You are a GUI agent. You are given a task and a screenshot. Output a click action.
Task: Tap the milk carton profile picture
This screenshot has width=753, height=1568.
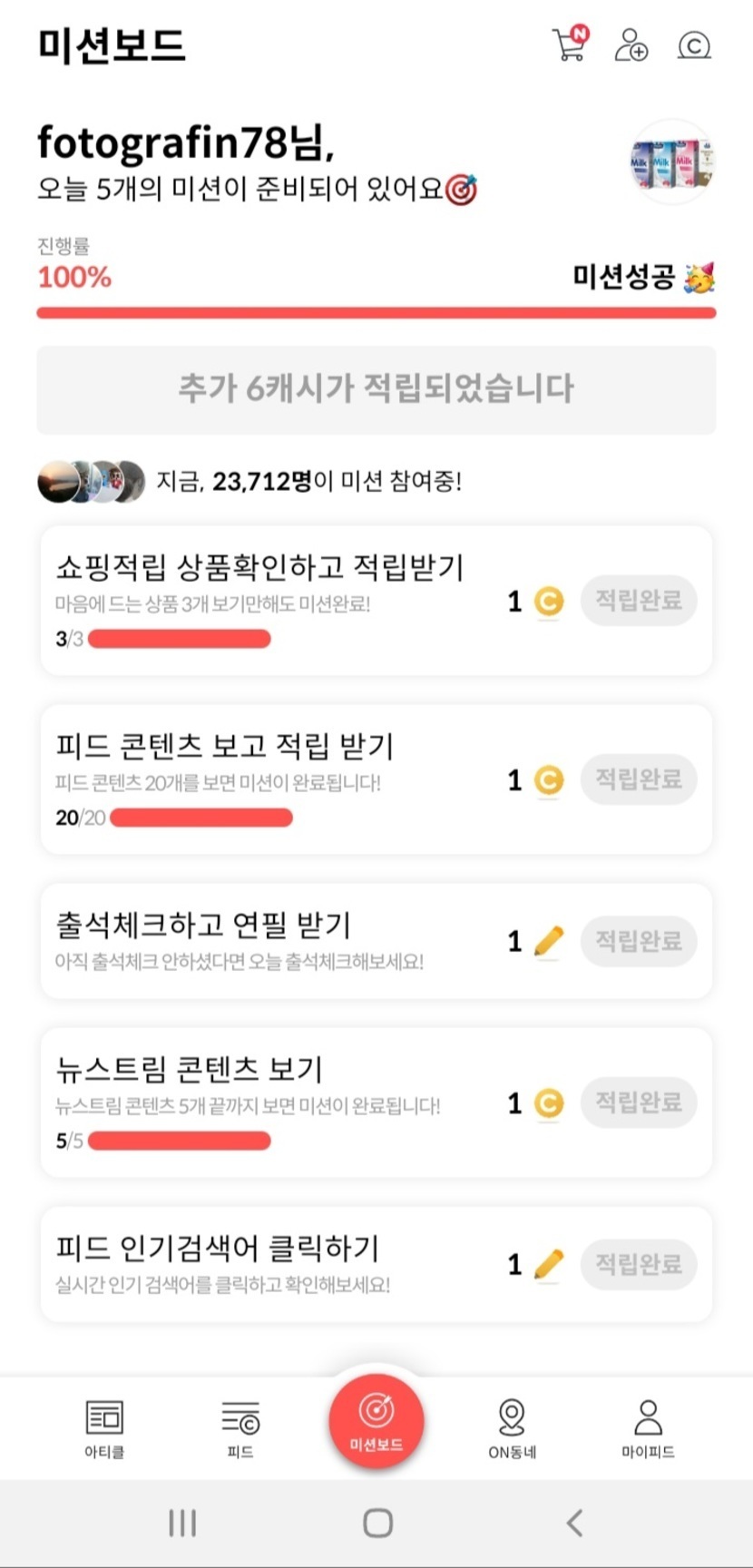[x=672, y=162]
